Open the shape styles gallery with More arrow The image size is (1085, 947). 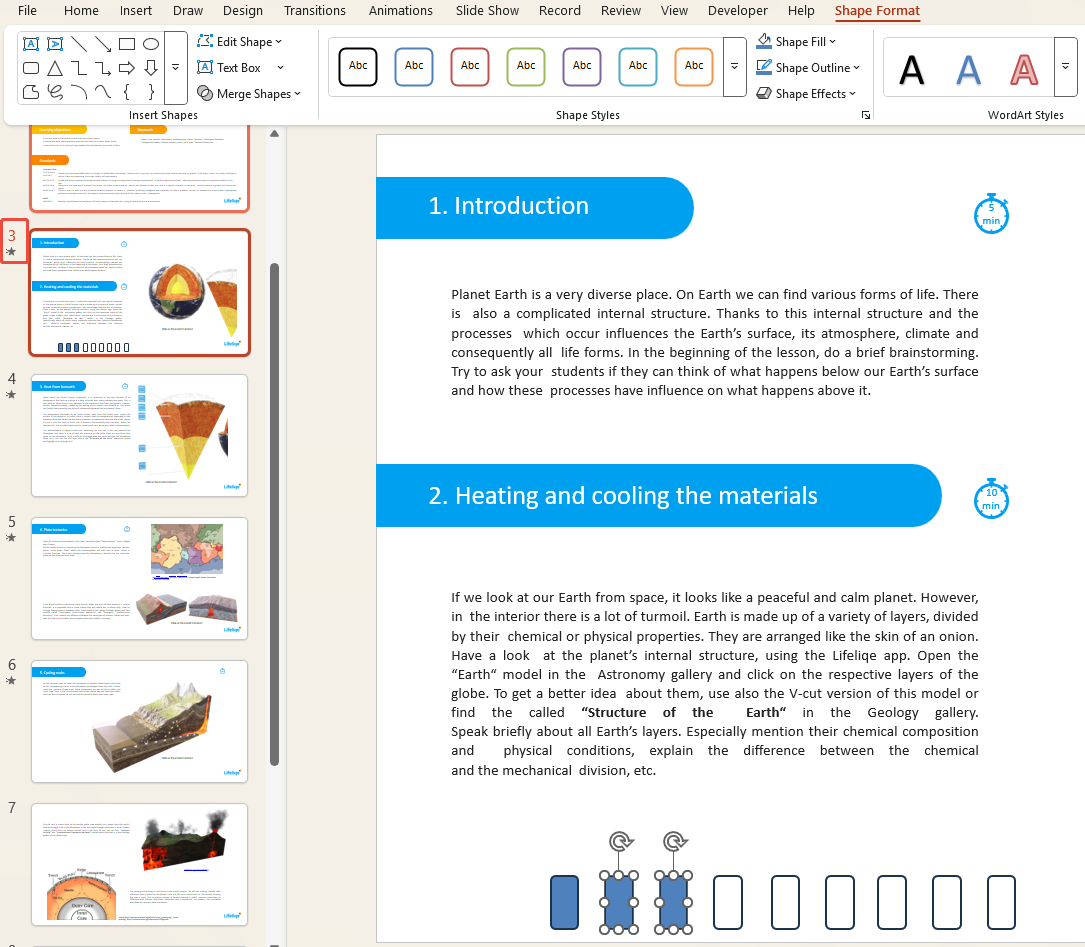tap(735, 67)
